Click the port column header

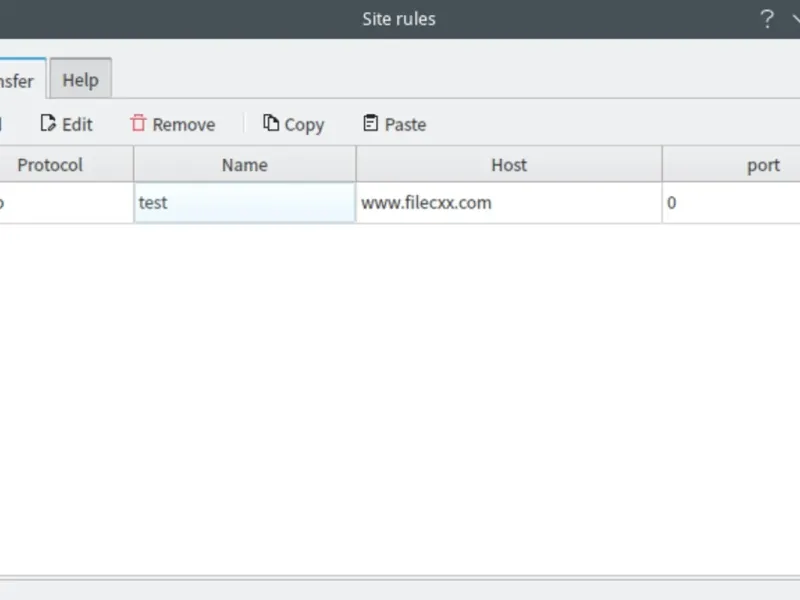(x=763, y=165)
